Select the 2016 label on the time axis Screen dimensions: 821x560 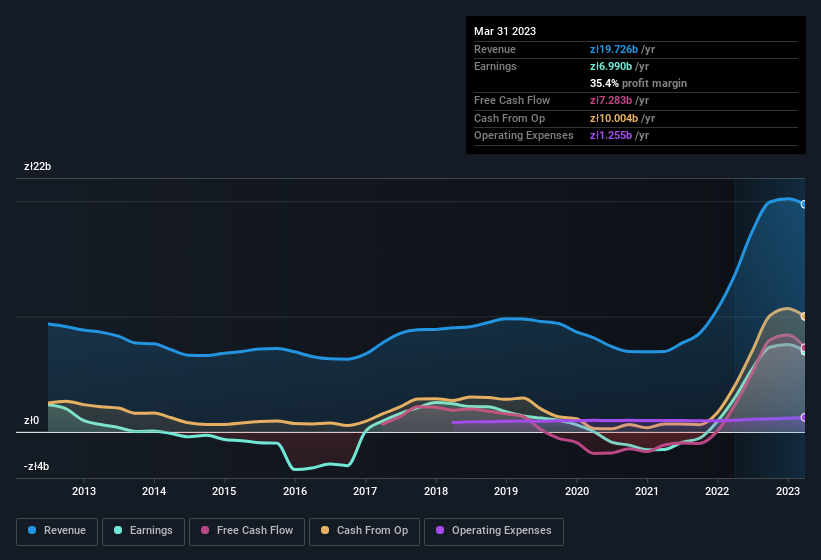pyautogui.click(x=295, y=491)
